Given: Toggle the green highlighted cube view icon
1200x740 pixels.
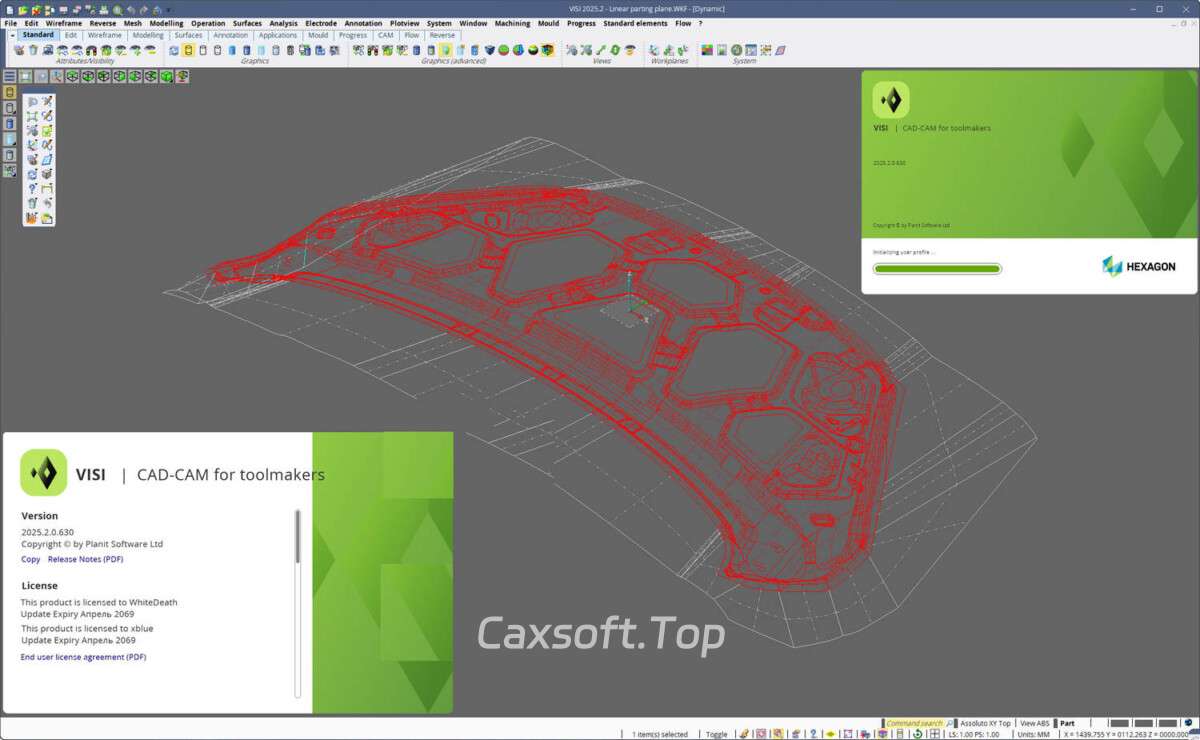Looking at the screenshot, I should pyautogui.click(x=166, y=76).
